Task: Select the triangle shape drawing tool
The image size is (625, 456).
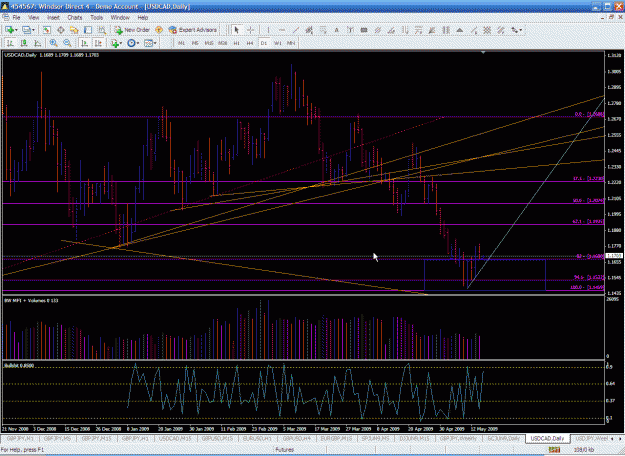Action: pyautogui.click(x=460, y=30)
